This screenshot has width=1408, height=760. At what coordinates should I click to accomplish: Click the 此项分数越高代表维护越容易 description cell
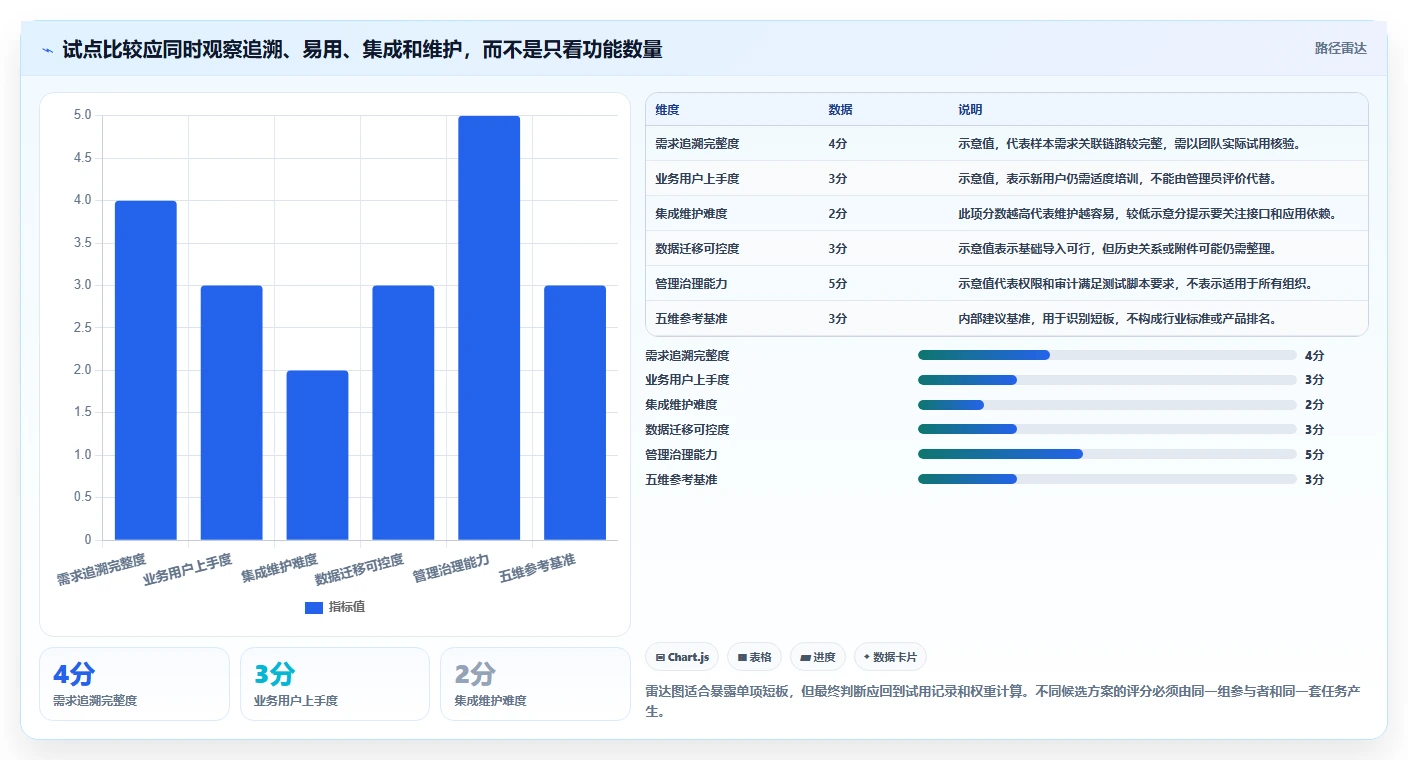(1147, 213)
